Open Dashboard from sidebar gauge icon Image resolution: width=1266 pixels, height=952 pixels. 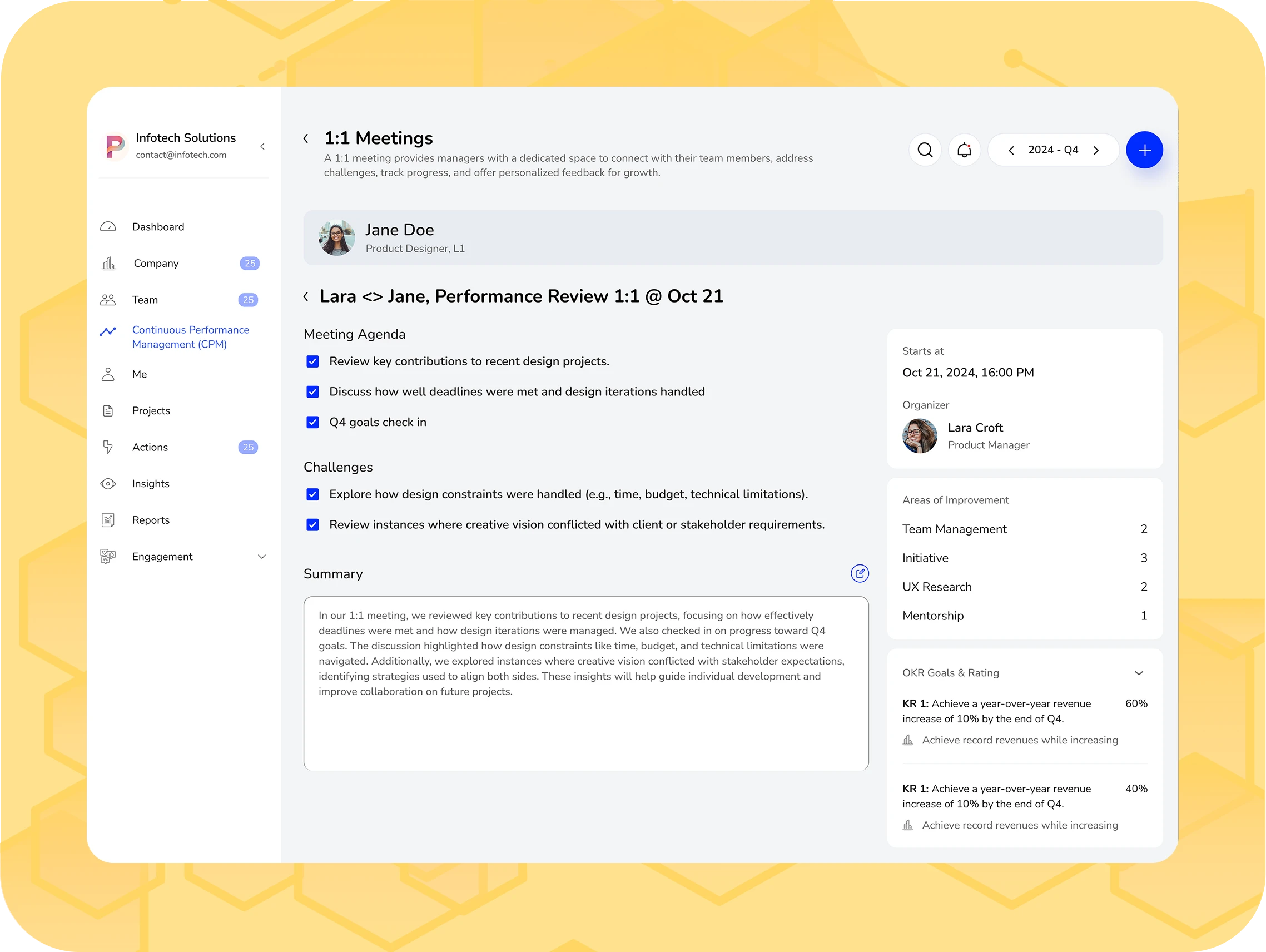click(108, 227)
